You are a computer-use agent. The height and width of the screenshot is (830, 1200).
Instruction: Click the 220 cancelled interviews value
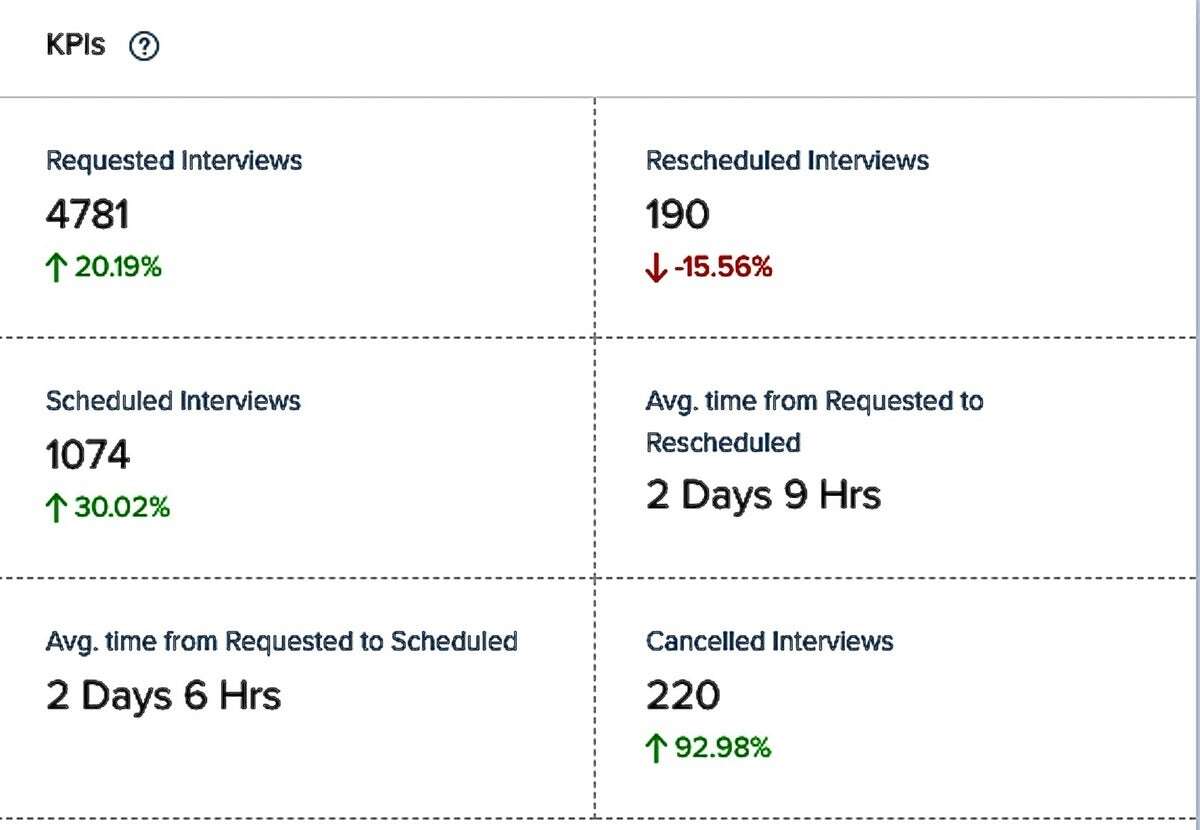[x=682, y=695]
